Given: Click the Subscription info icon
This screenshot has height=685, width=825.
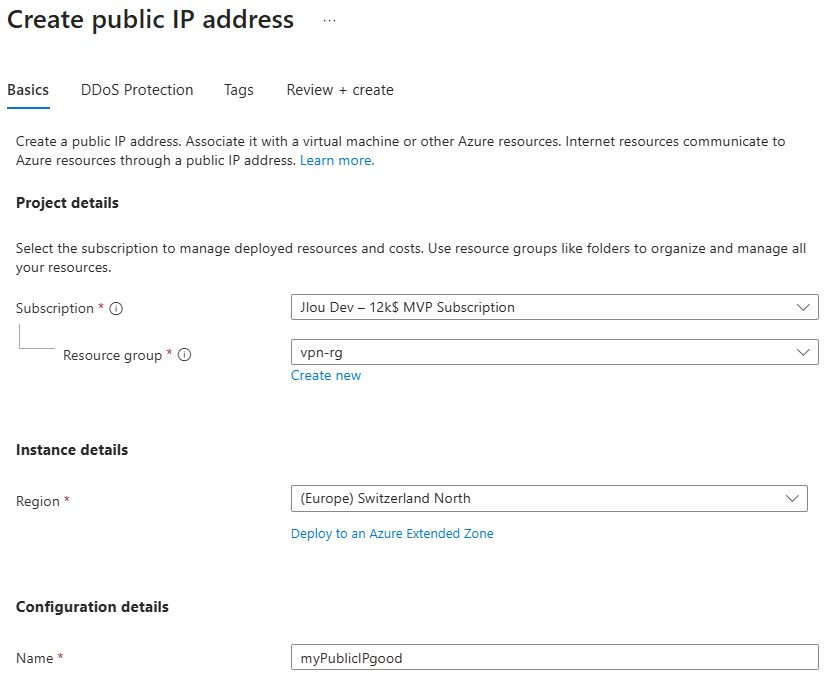Looking at the screenshot, I should tap(116, 309).
